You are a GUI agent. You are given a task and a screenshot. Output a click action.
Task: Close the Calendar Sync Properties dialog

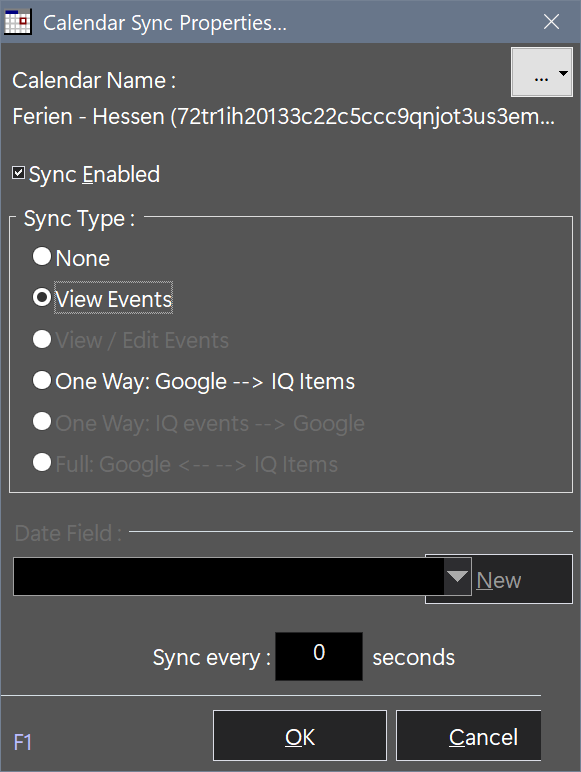pyautogui.click(x=551, y=22)
